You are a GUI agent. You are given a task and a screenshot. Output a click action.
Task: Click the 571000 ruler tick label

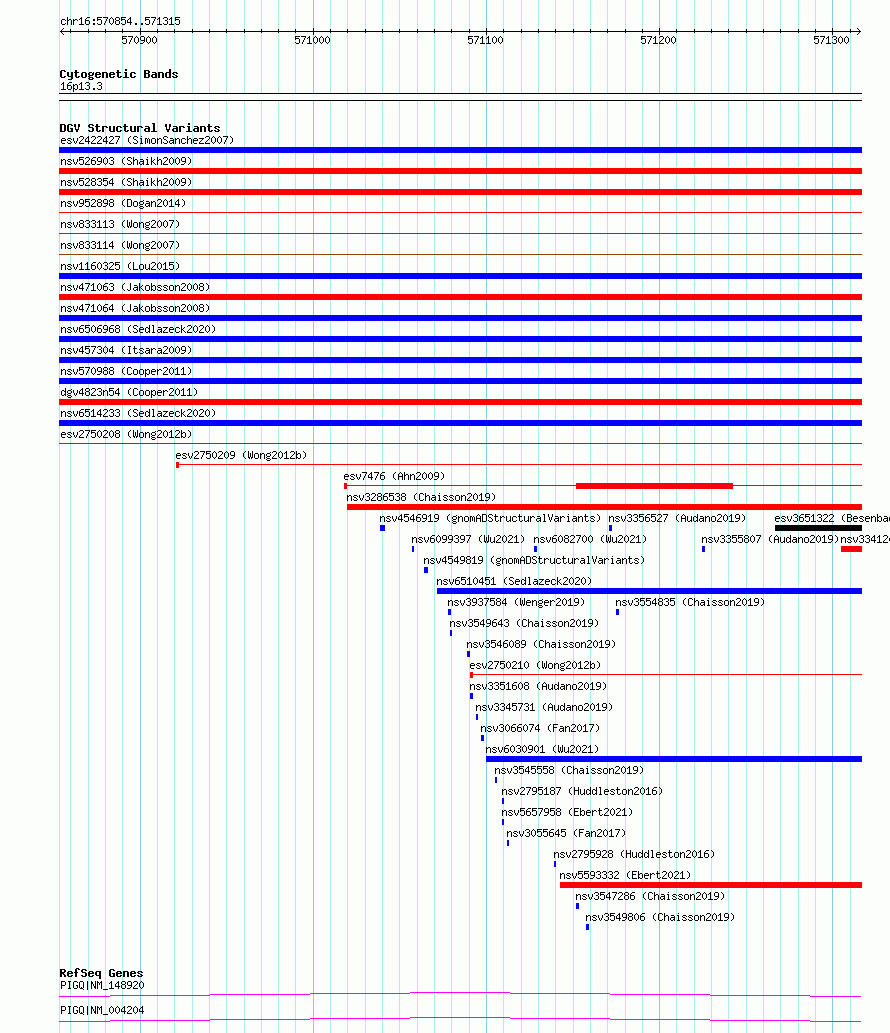(312, 41)
